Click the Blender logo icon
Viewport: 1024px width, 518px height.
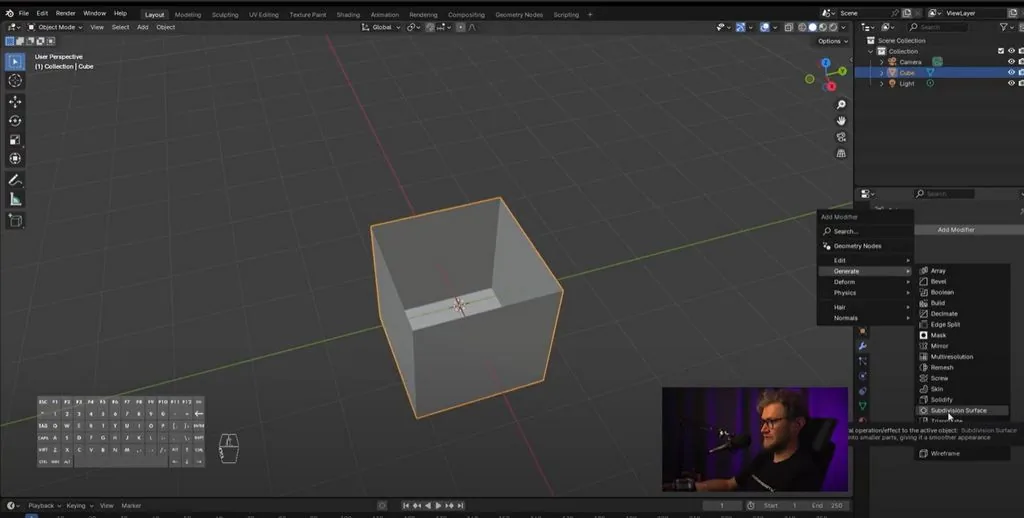(x=9, y=13)
